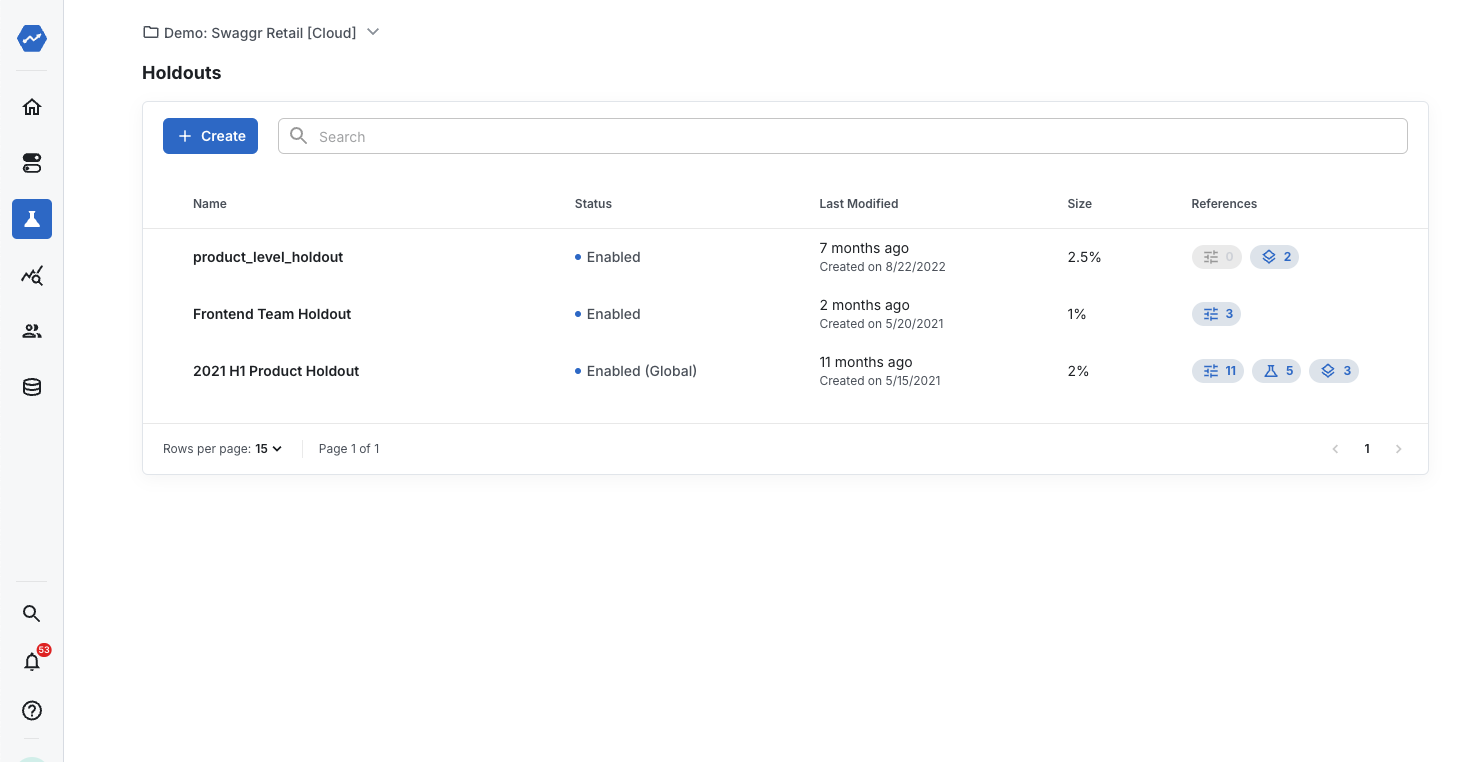Collapse the project selector chevron

372,32
